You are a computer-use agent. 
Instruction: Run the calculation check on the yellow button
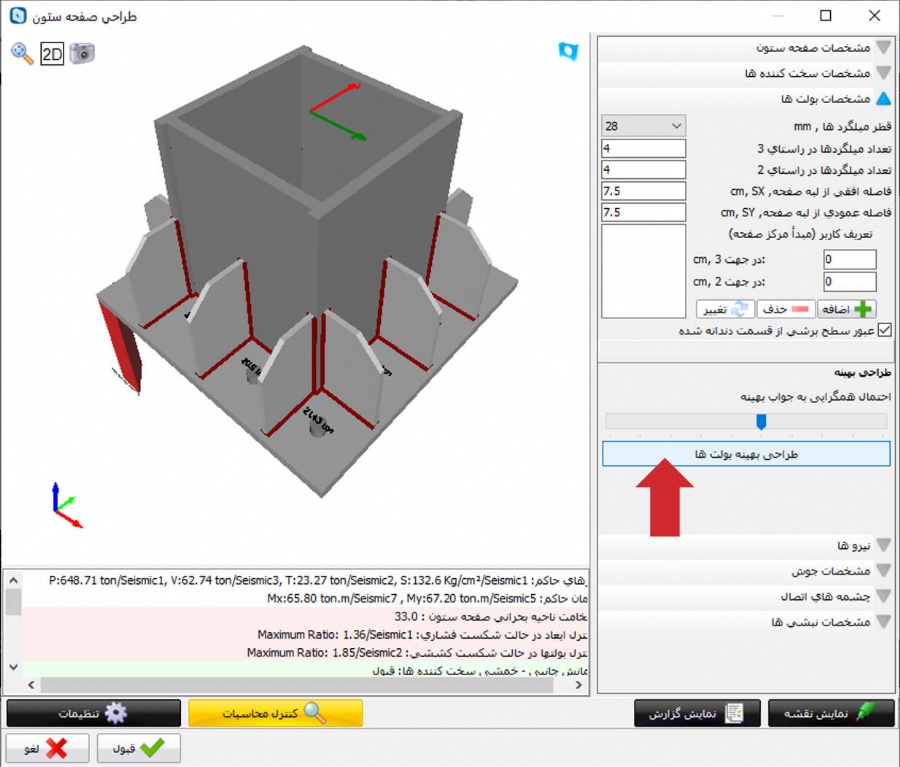(276, 713)
